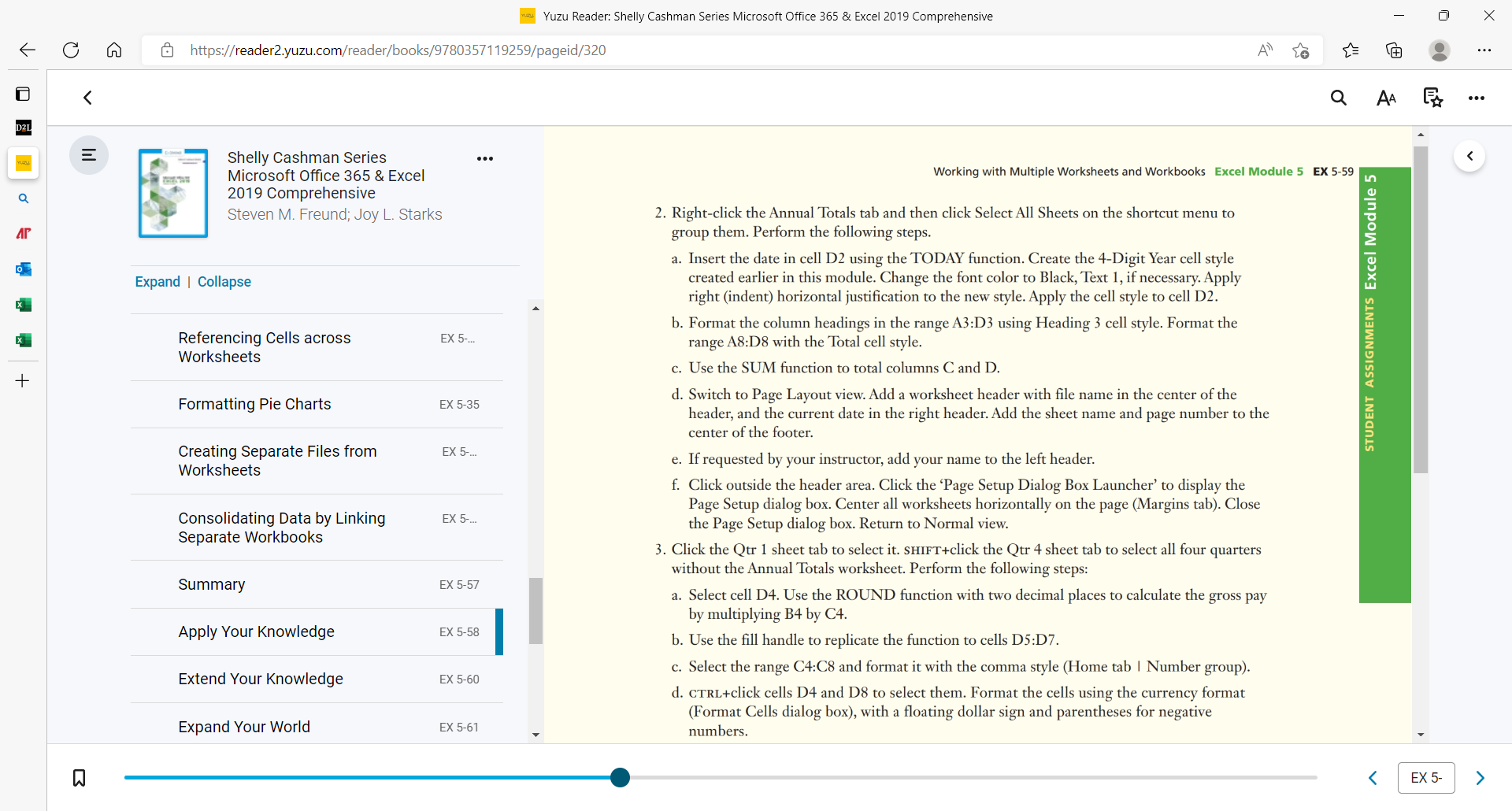Click the Expand link
The height and width of the screenshot is (811, 1512).
click(157, 282)
